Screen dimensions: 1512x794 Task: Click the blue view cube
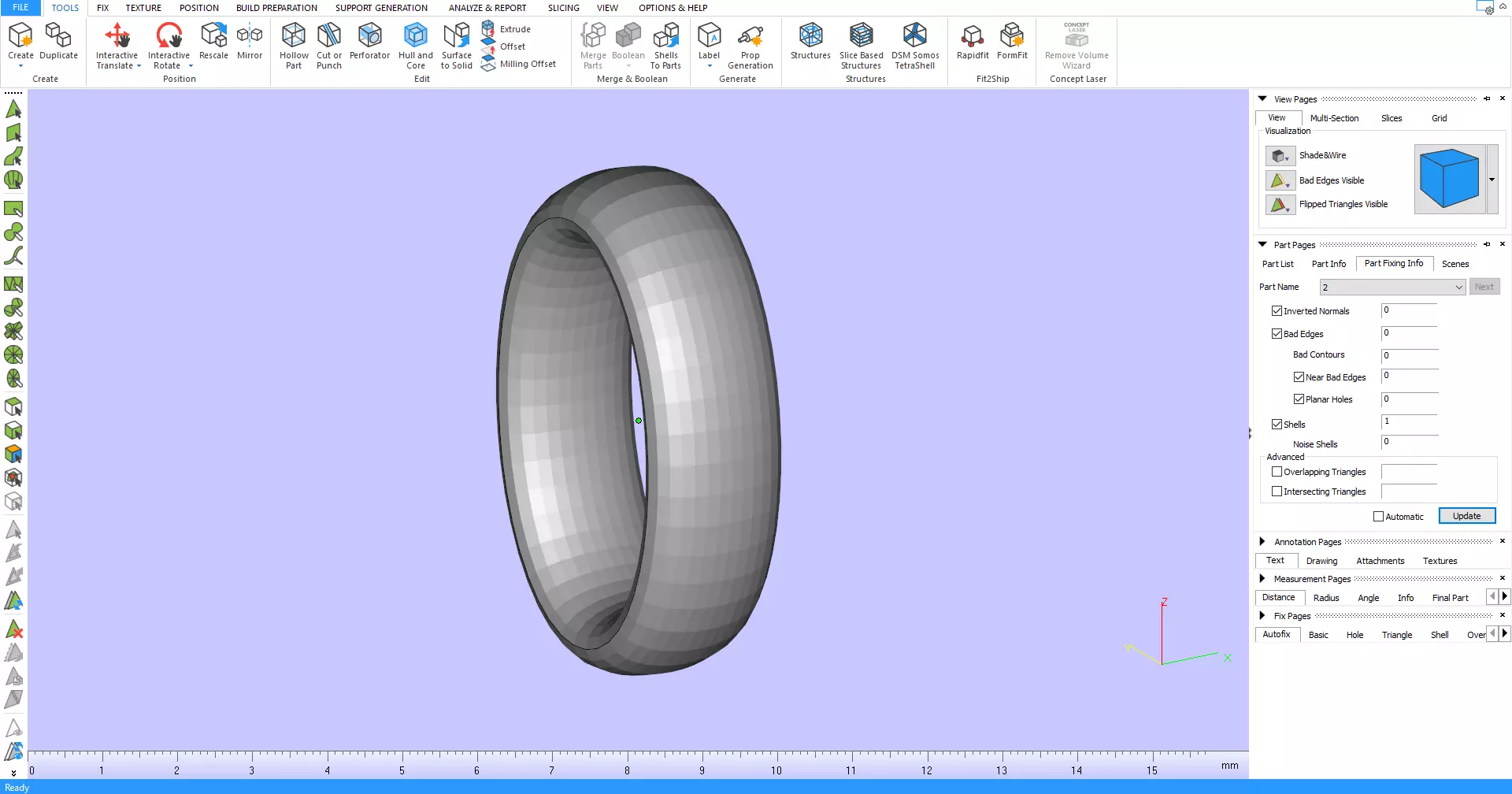(x=1449, y=180)
